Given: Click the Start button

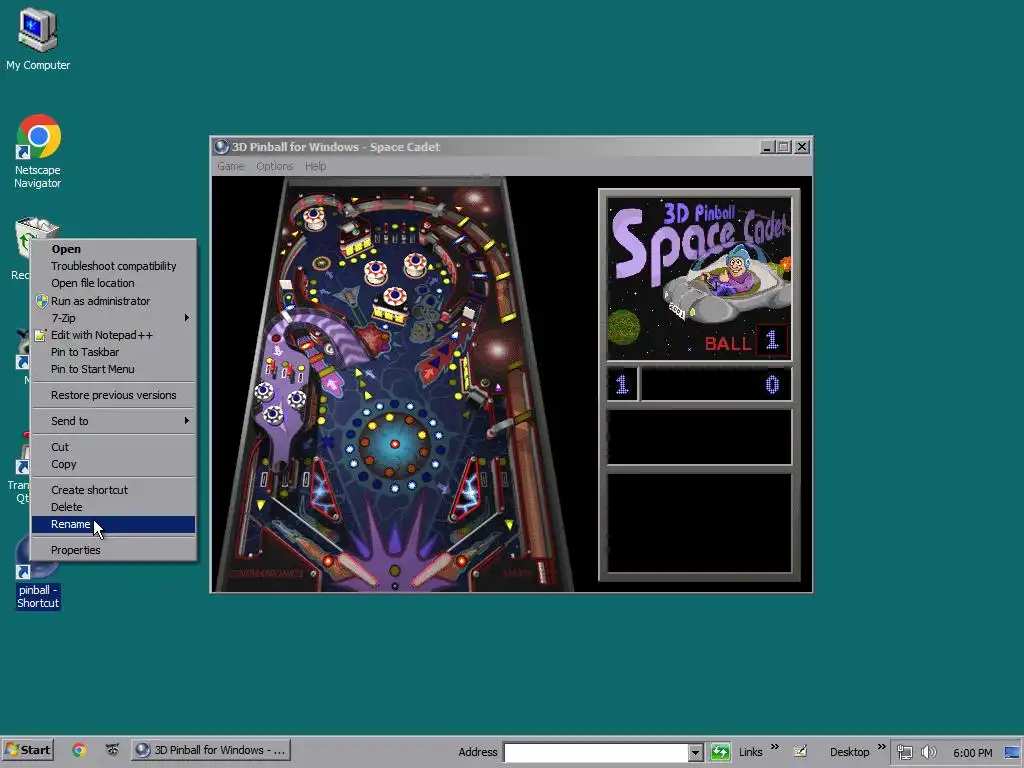Looking at the screenshot, I should pos(27,750).
